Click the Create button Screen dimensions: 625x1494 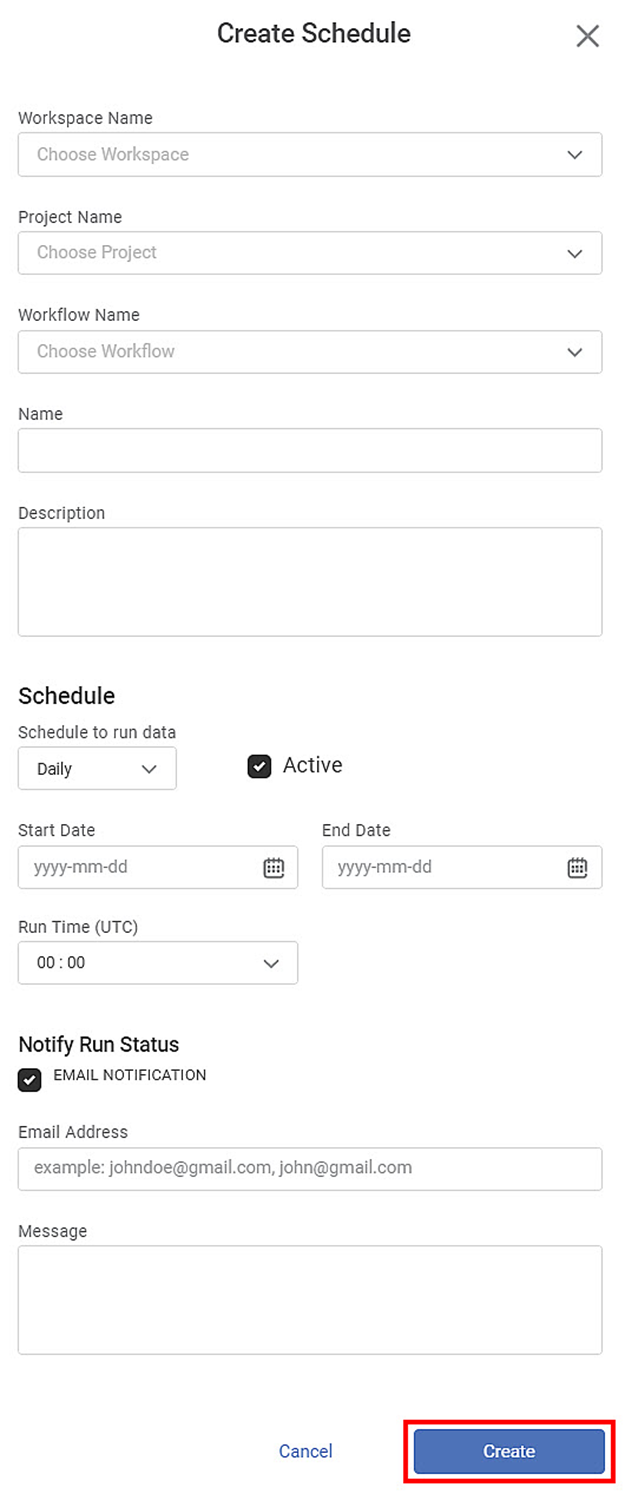(509, 1451)
